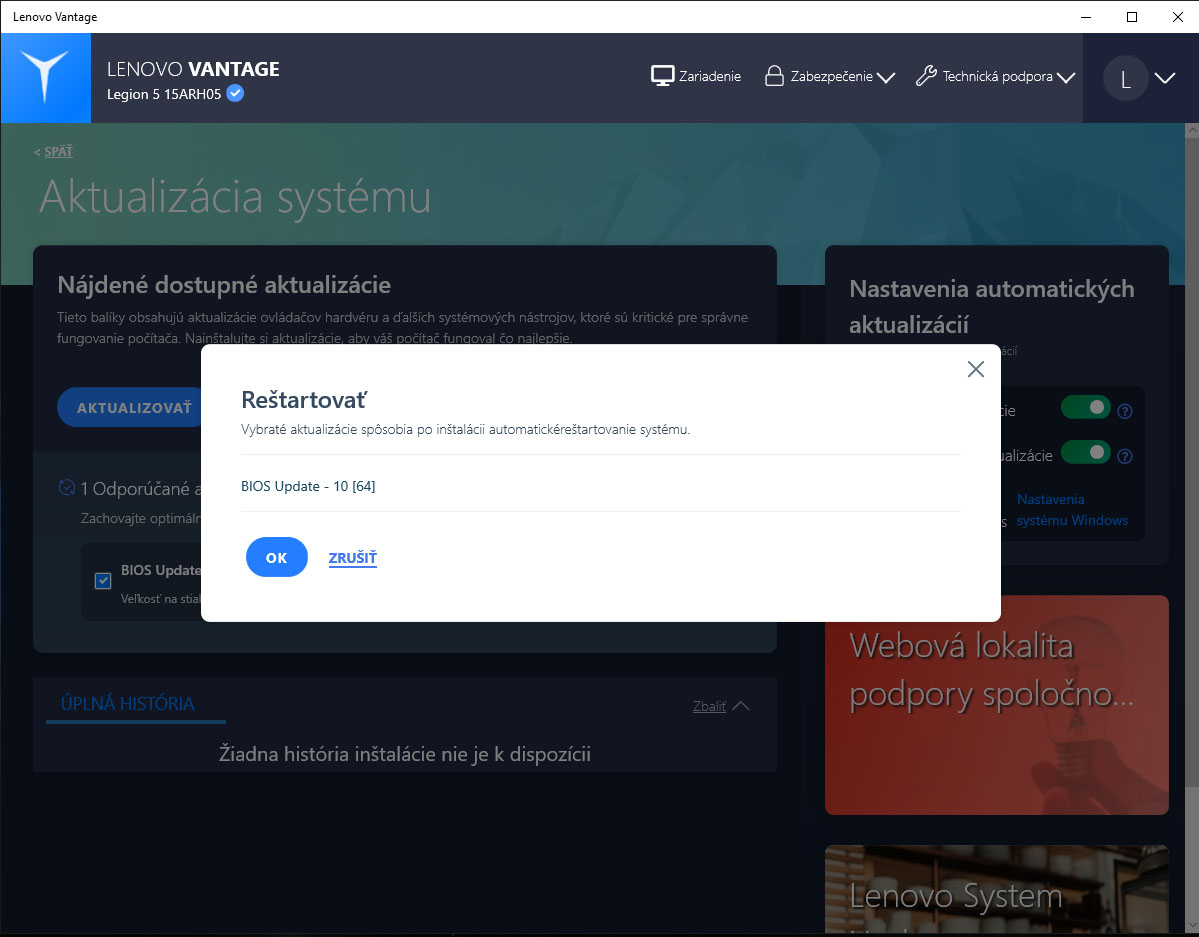Confirm restart with the OK button
This screenshot has height=937, width=1199.
point(277,558)
